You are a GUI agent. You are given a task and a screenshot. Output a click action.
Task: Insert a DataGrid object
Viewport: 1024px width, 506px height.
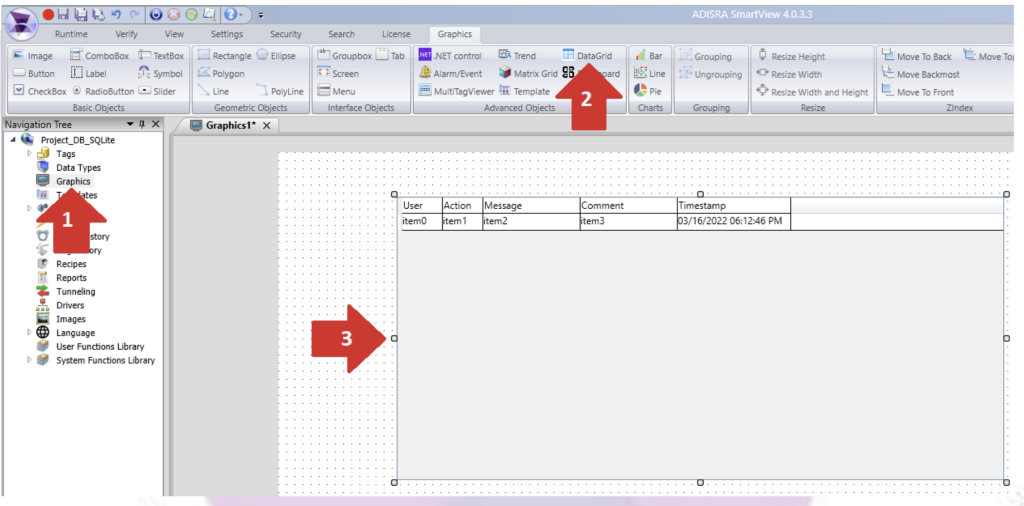pyautogui.click(x=587, y=56)
